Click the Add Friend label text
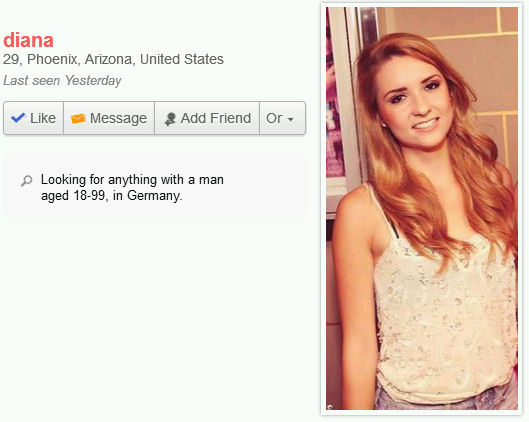 click(x=216, y=118)
